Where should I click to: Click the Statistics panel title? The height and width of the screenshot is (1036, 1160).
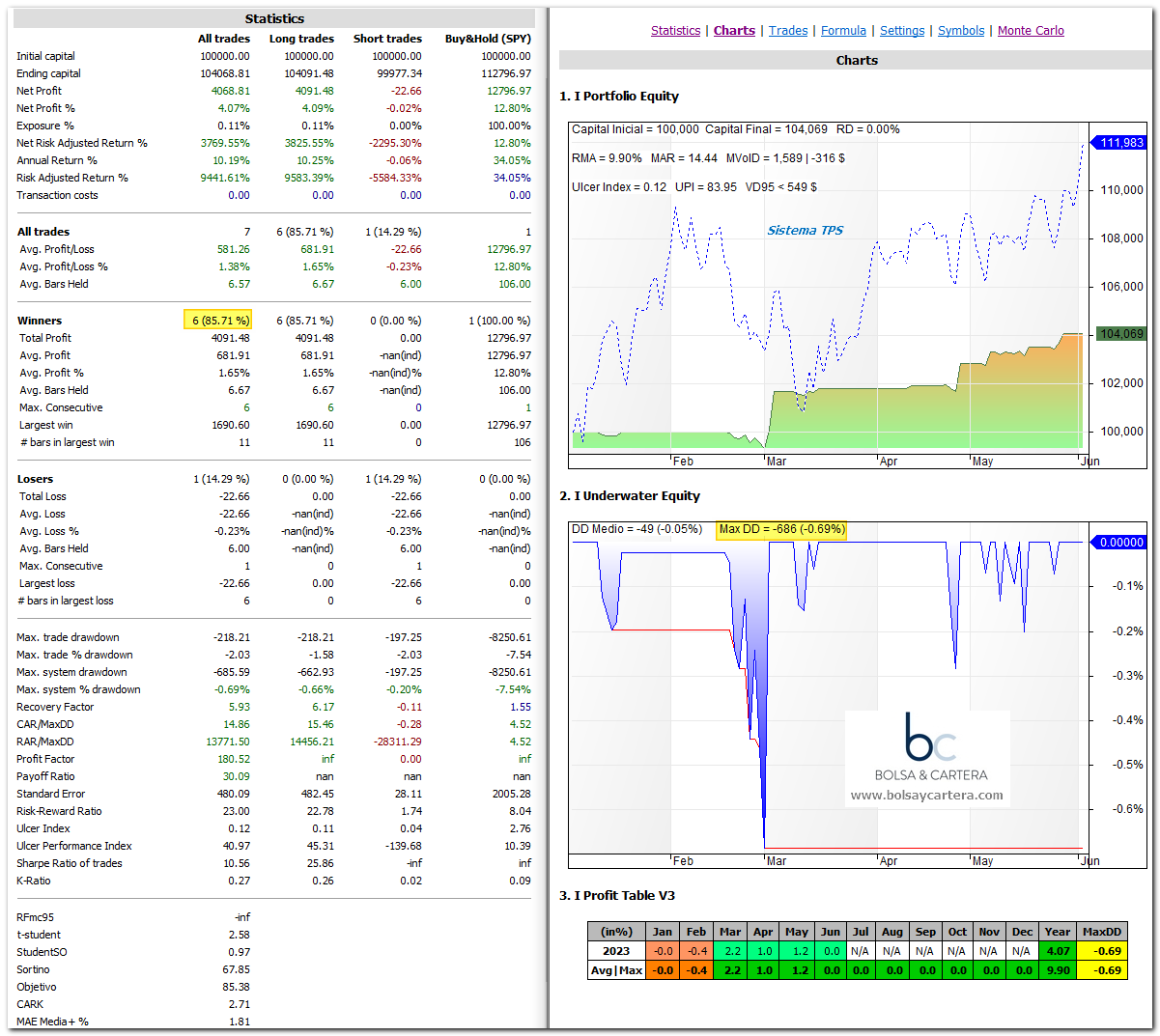(274, 18)
